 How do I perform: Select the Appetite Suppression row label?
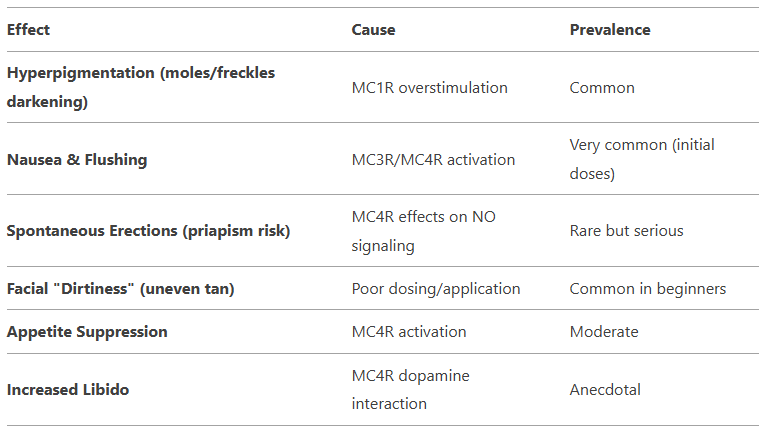pos(87,332)
